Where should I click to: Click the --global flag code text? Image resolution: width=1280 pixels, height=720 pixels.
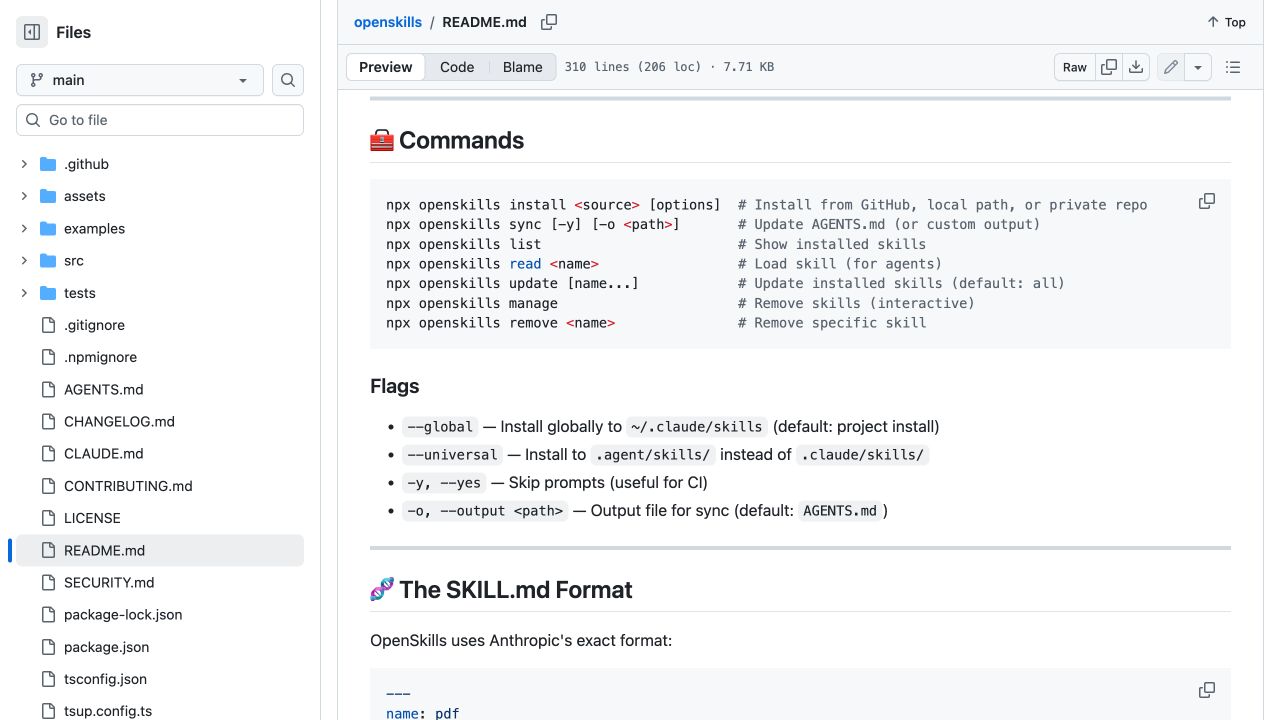coord(440,427)
